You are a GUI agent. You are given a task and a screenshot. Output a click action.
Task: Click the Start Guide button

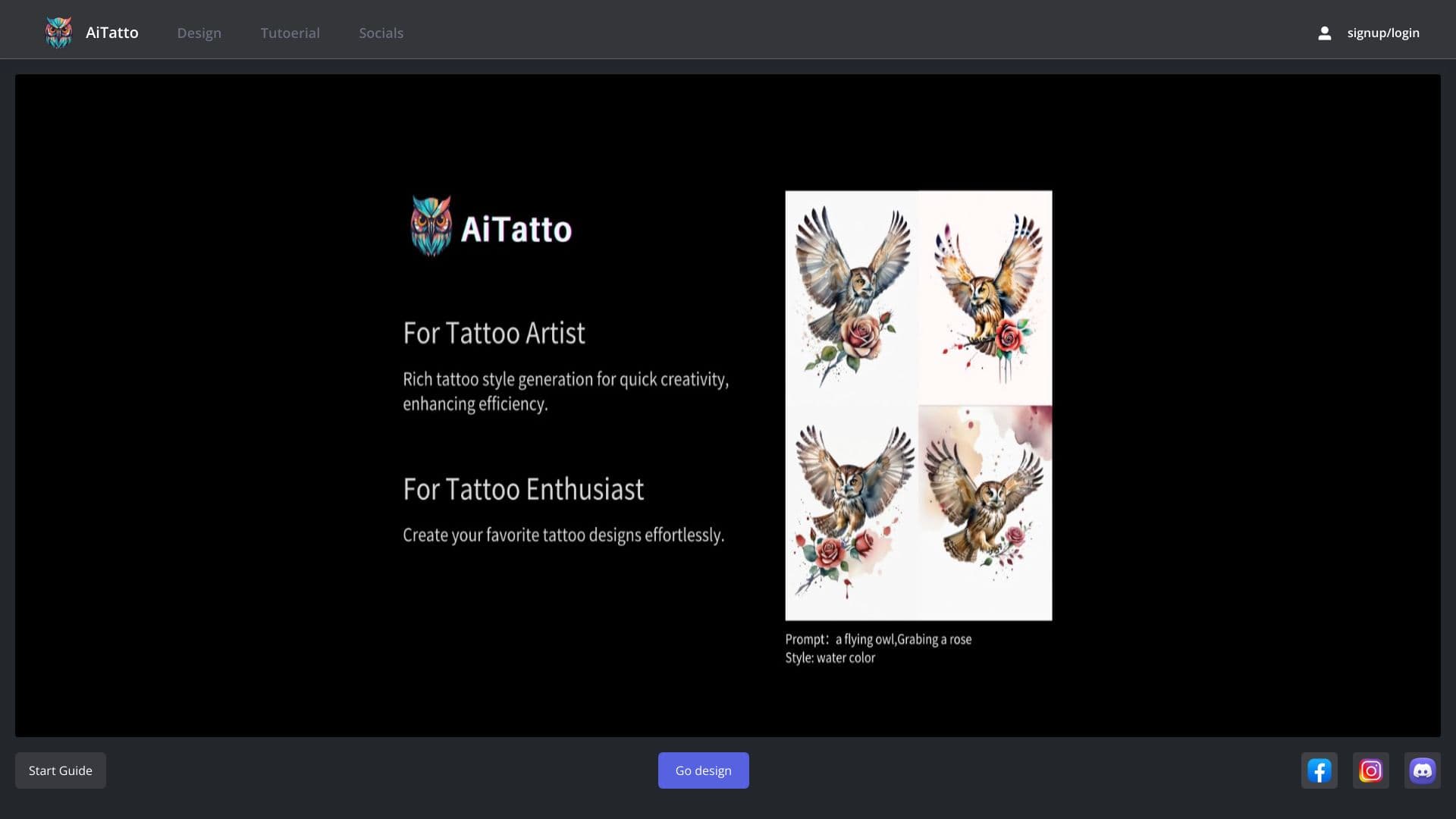(60, 770)
